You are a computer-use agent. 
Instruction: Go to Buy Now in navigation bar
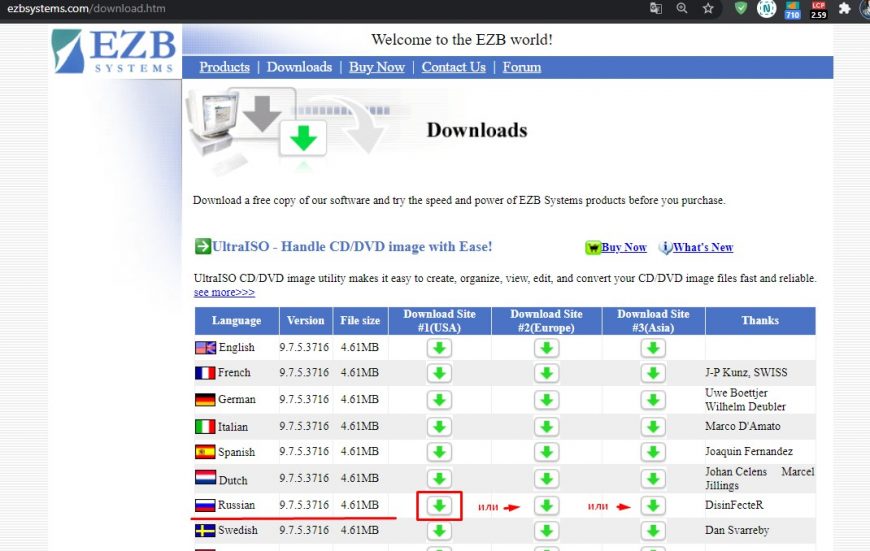(x=377, y=67)
